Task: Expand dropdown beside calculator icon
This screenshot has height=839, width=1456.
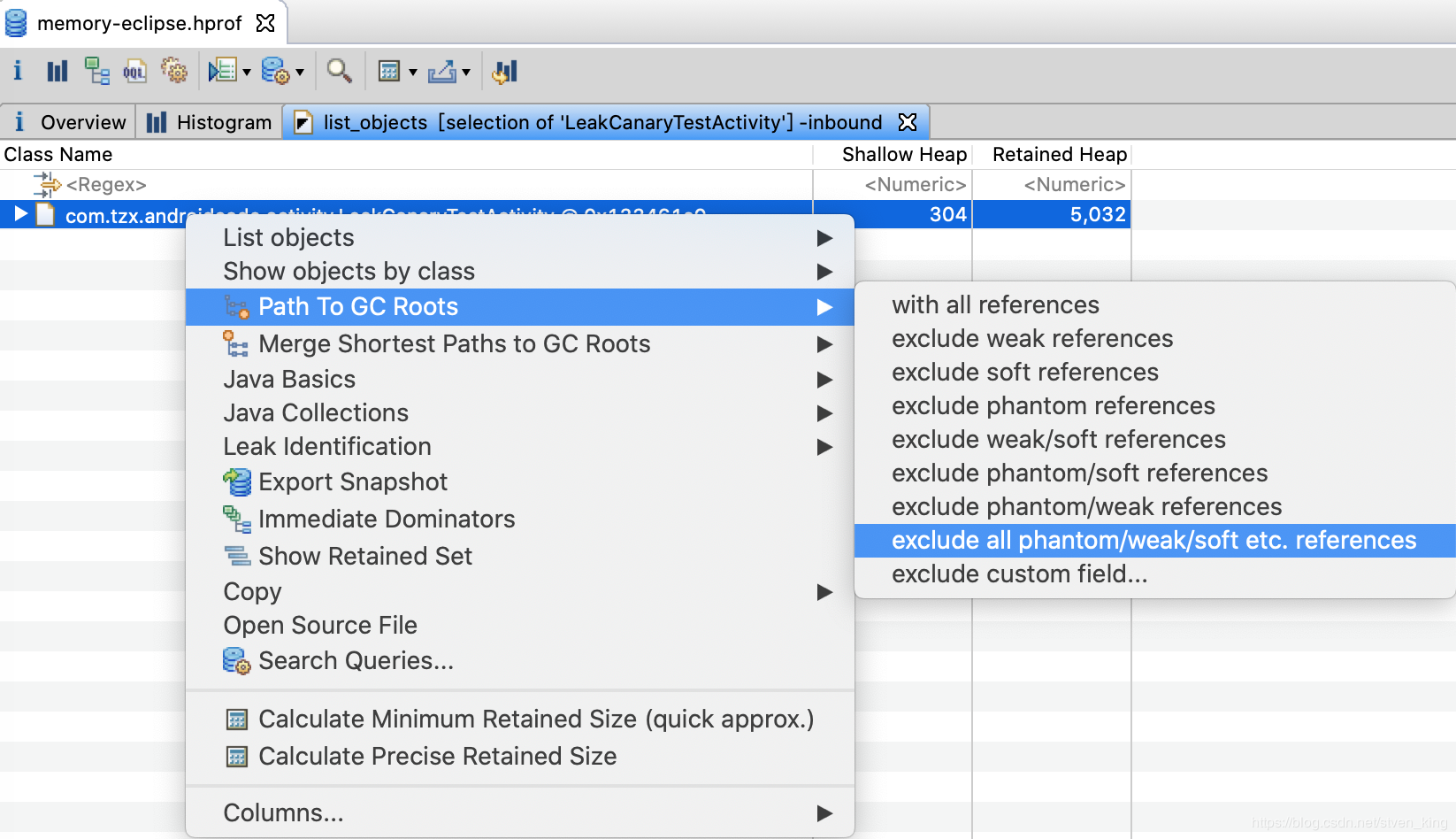Action: click(x=412, y=72)
